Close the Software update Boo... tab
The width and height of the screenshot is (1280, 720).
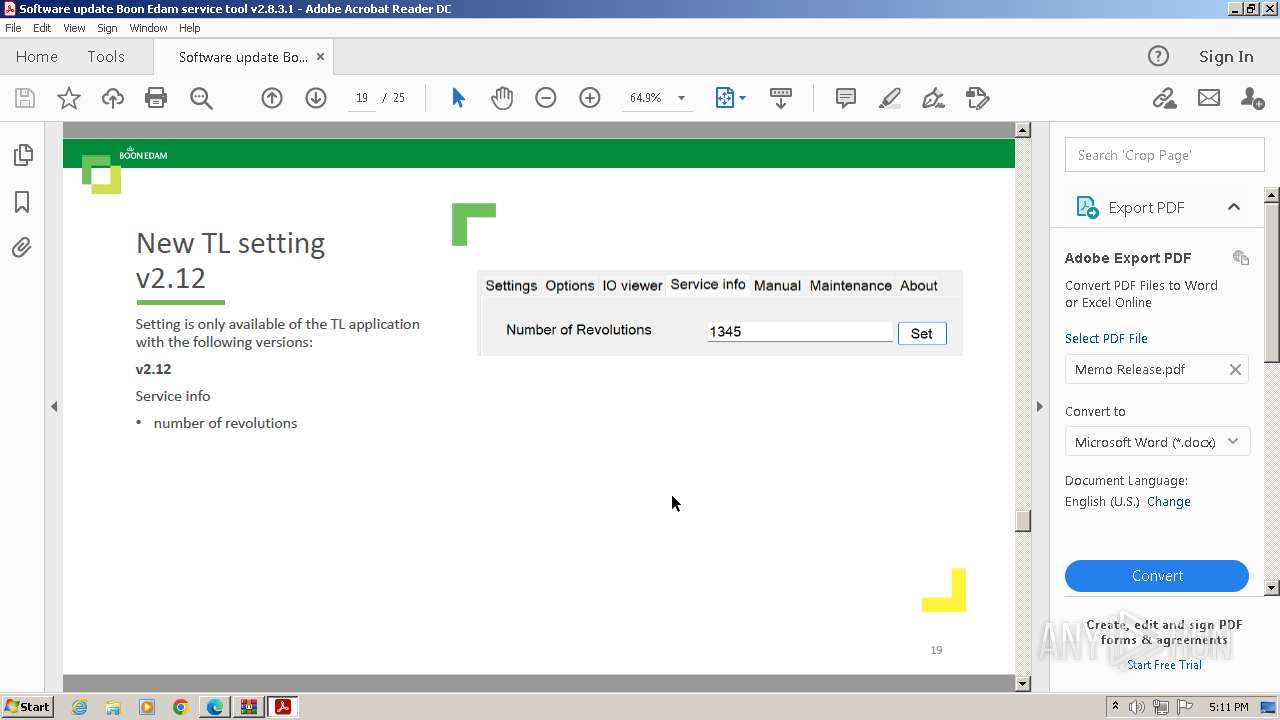[320, 57]
